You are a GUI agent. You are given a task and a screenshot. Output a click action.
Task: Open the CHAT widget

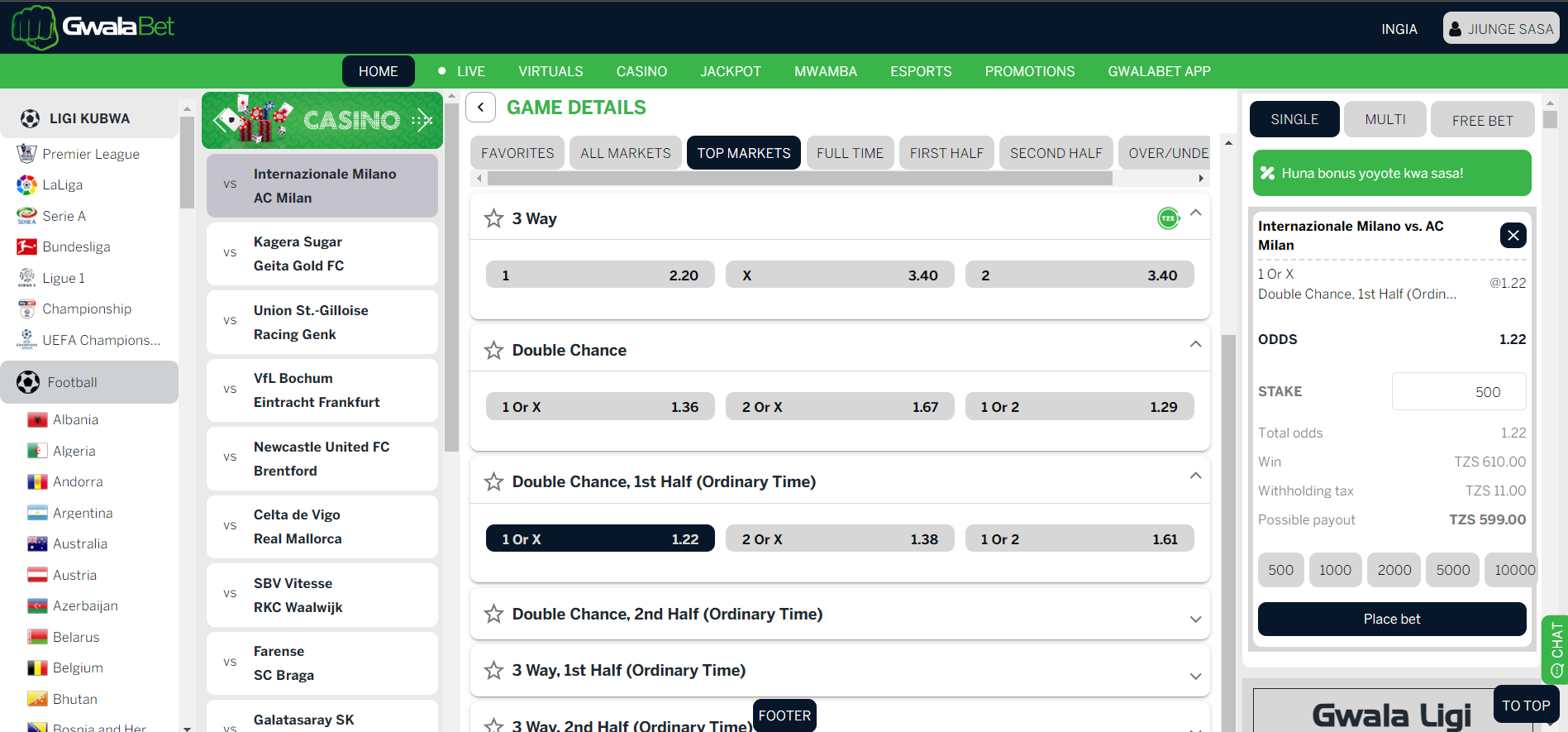(1556, 649)
